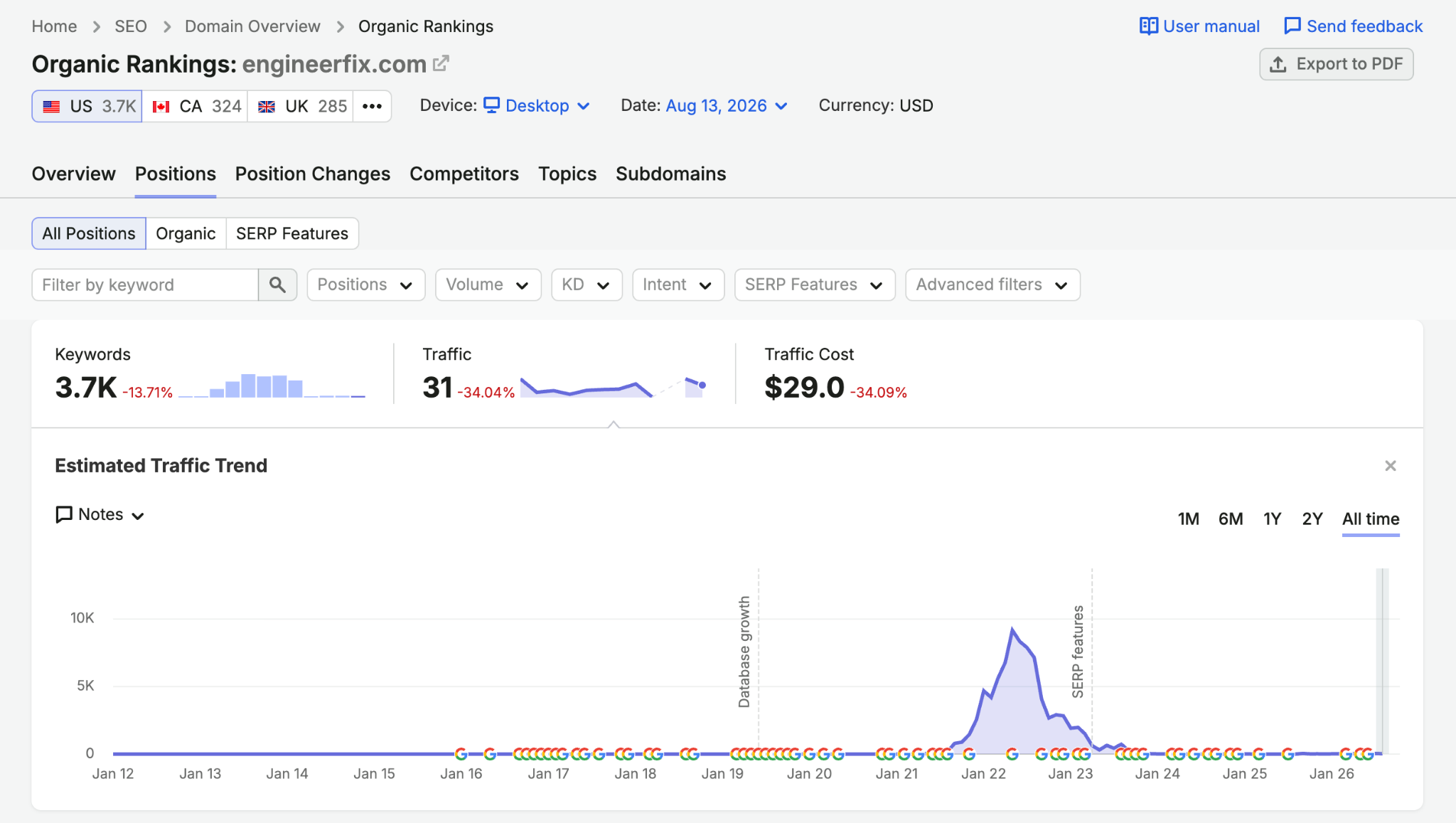The height and width of the screenshot is (823, 1456).
Task: Click the Notes comment icon
Action: pos(64,514)
